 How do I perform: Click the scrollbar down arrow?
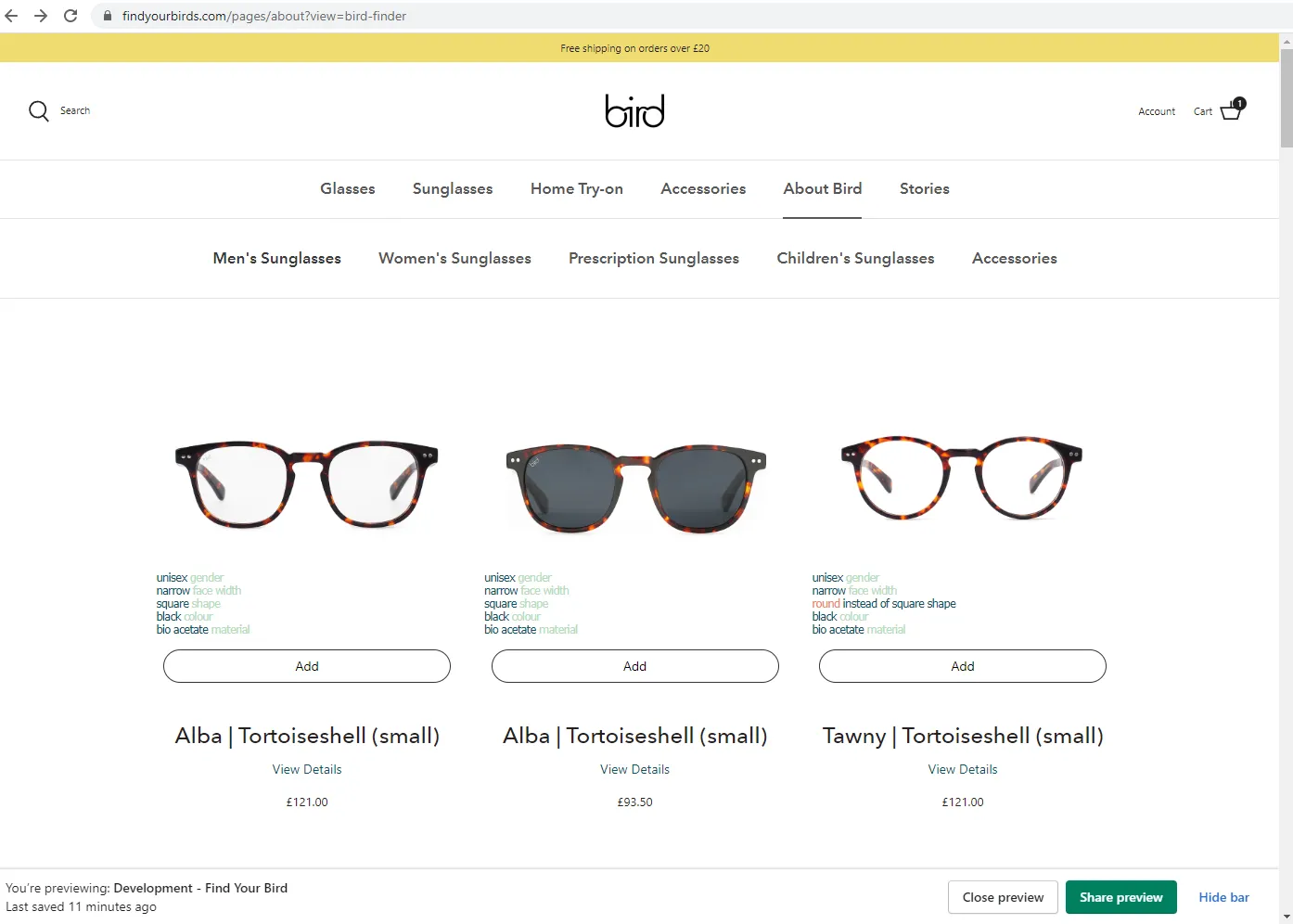[x=1286, y=917]
